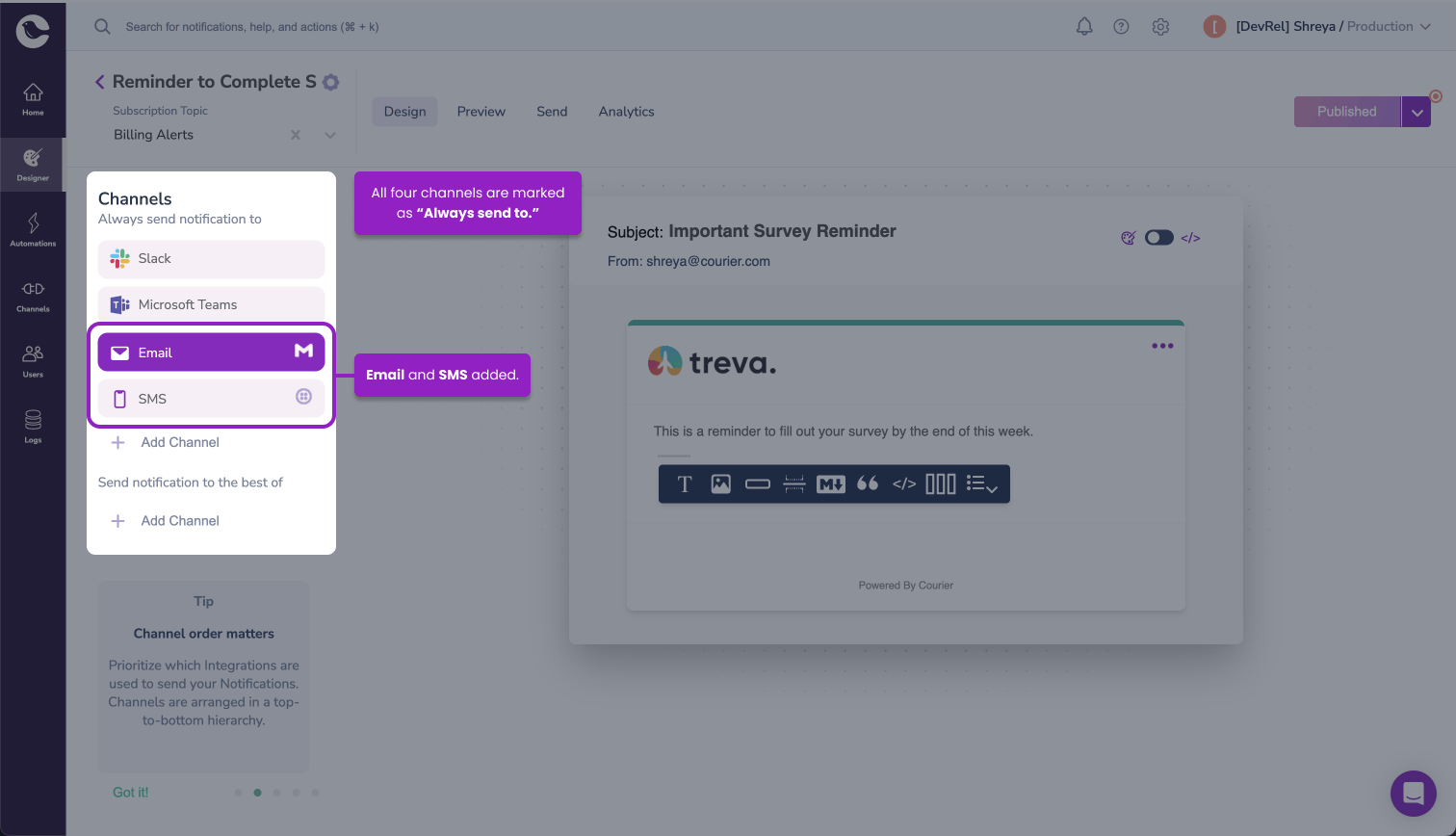Select the Slack channel
The width and height of the screenshot is (1456, 836).
click(x=211, y=258)
